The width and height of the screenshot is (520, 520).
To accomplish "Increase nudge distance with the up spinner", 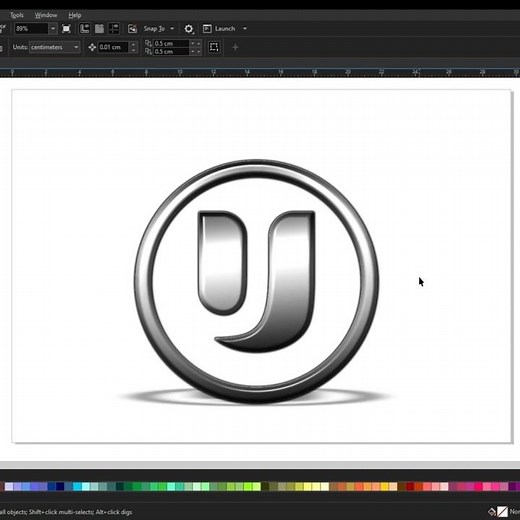I will [133, 44].
